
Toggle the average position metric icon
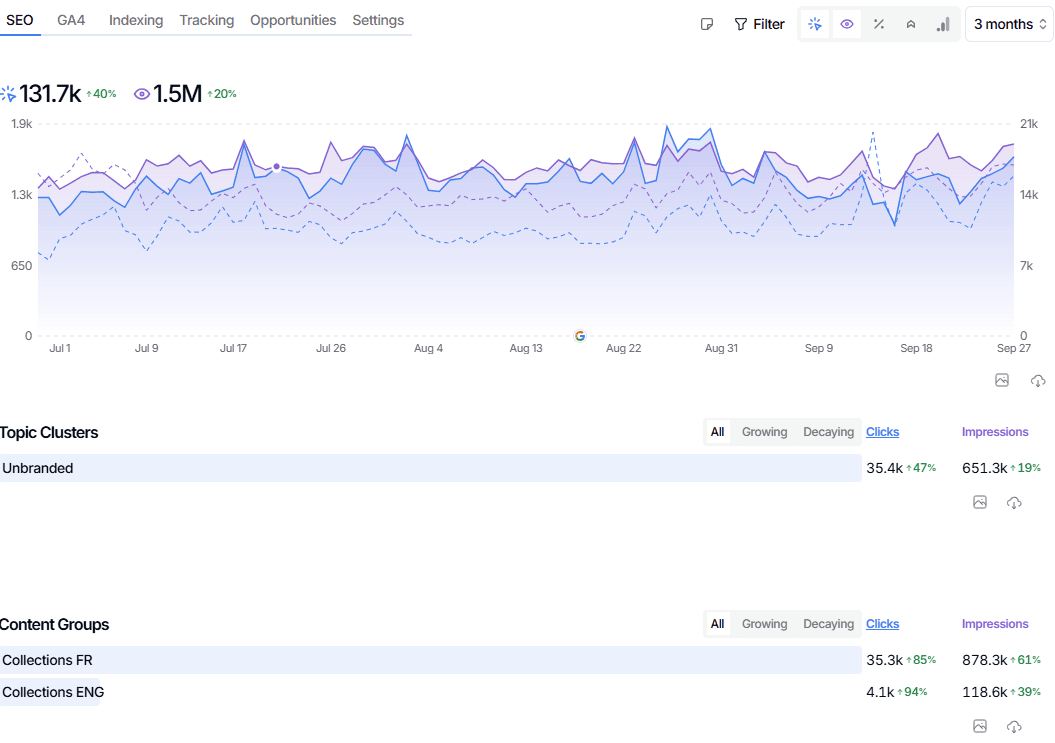click(911, 24)
